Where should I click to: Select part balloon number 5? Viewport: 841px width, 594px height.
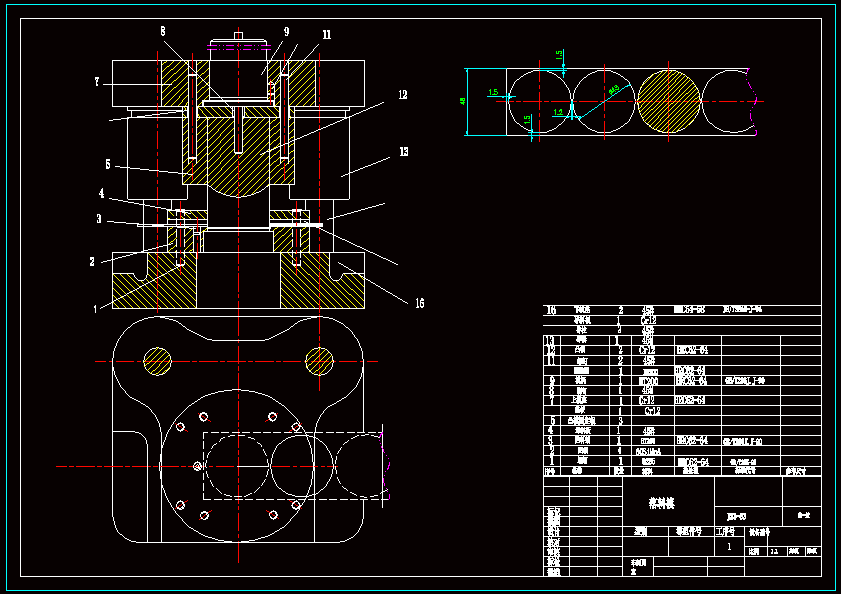click(x=108, y=164)
